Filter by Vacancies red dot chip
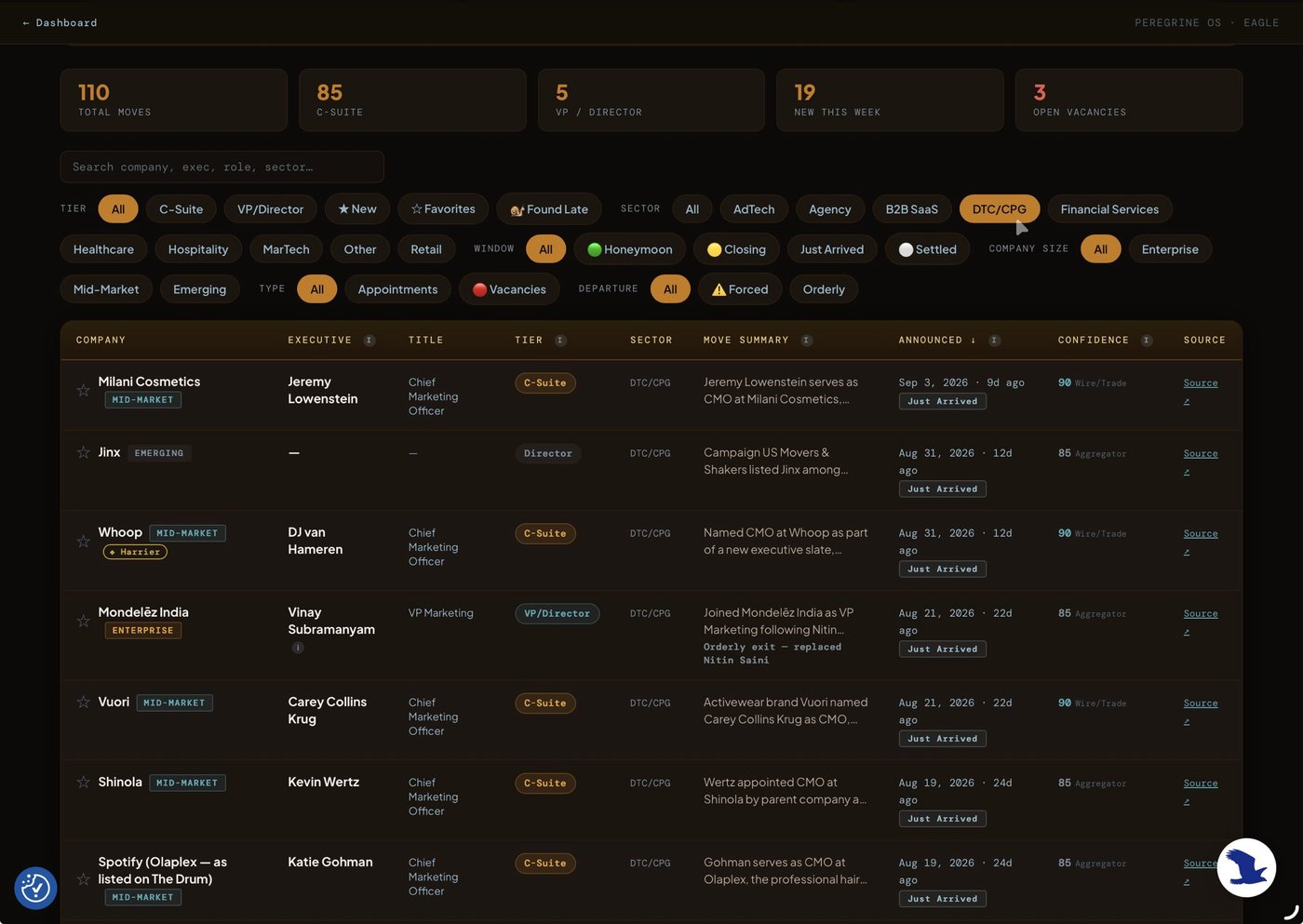 [x=509, y=289]
